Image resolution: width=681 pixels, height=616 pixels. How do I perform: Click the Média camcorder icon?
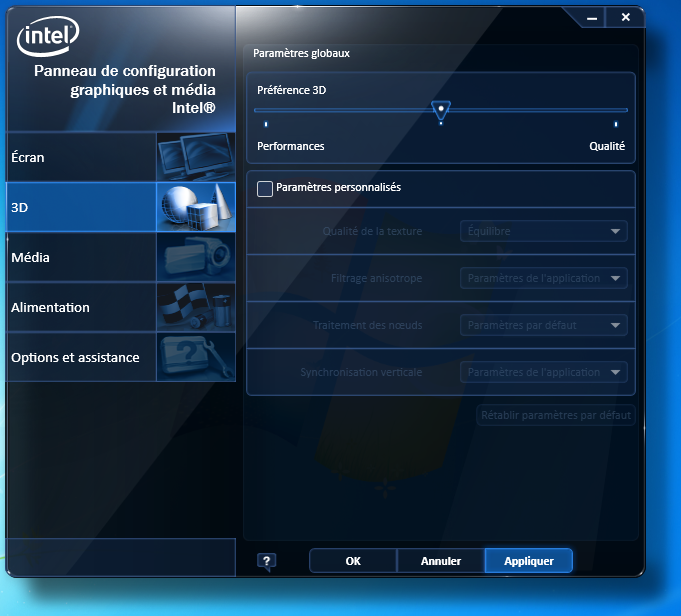196,257
